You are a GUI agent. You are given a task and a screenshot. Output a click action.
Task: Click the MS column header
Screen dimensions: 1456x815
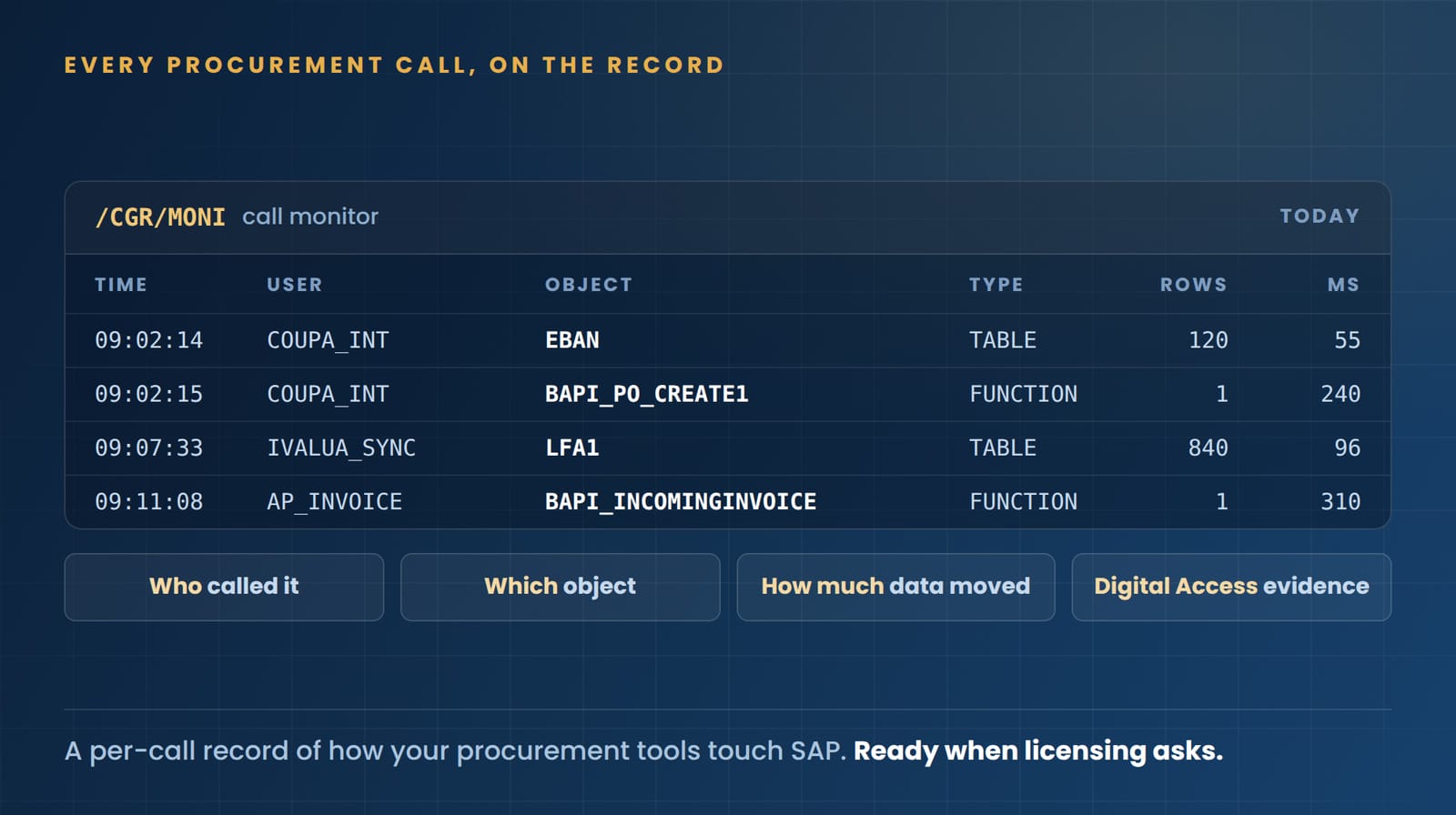[x=1343, y=285]
